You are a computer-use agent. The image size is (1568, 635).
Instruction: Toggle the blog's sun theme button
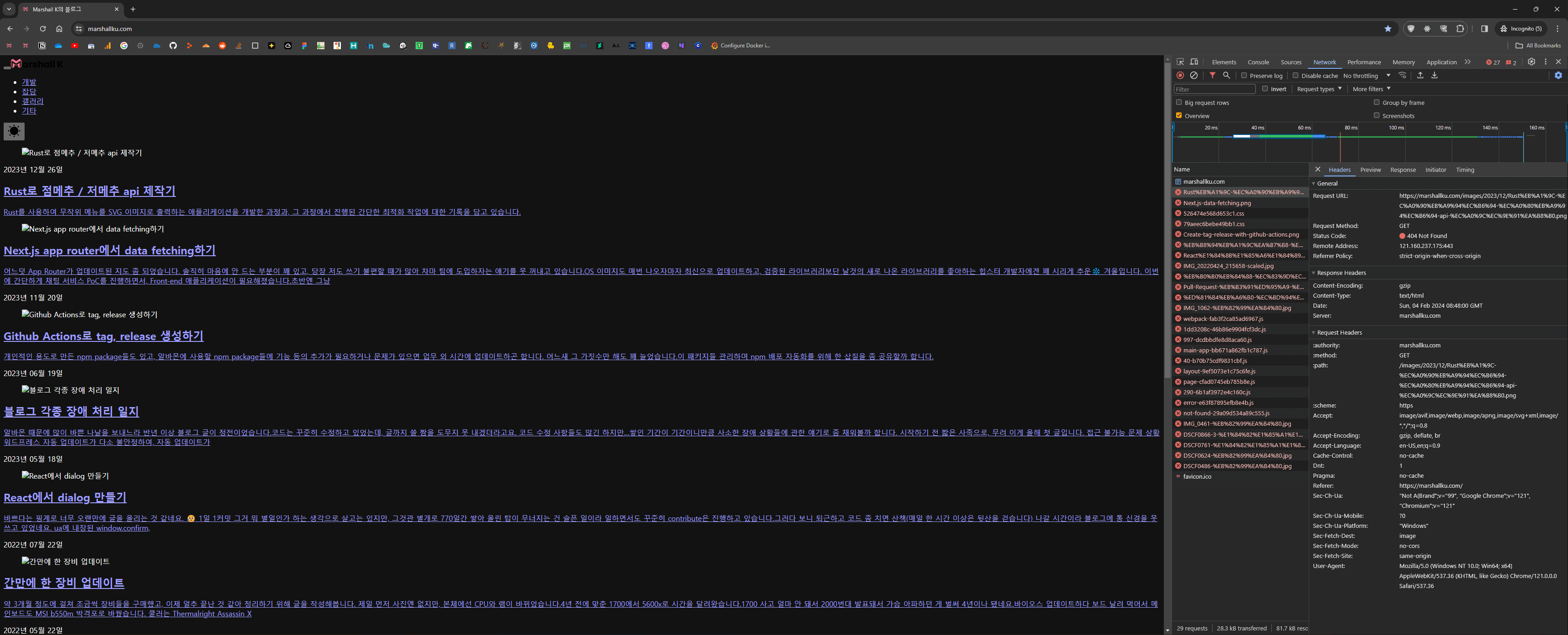(x=14, y=131)
